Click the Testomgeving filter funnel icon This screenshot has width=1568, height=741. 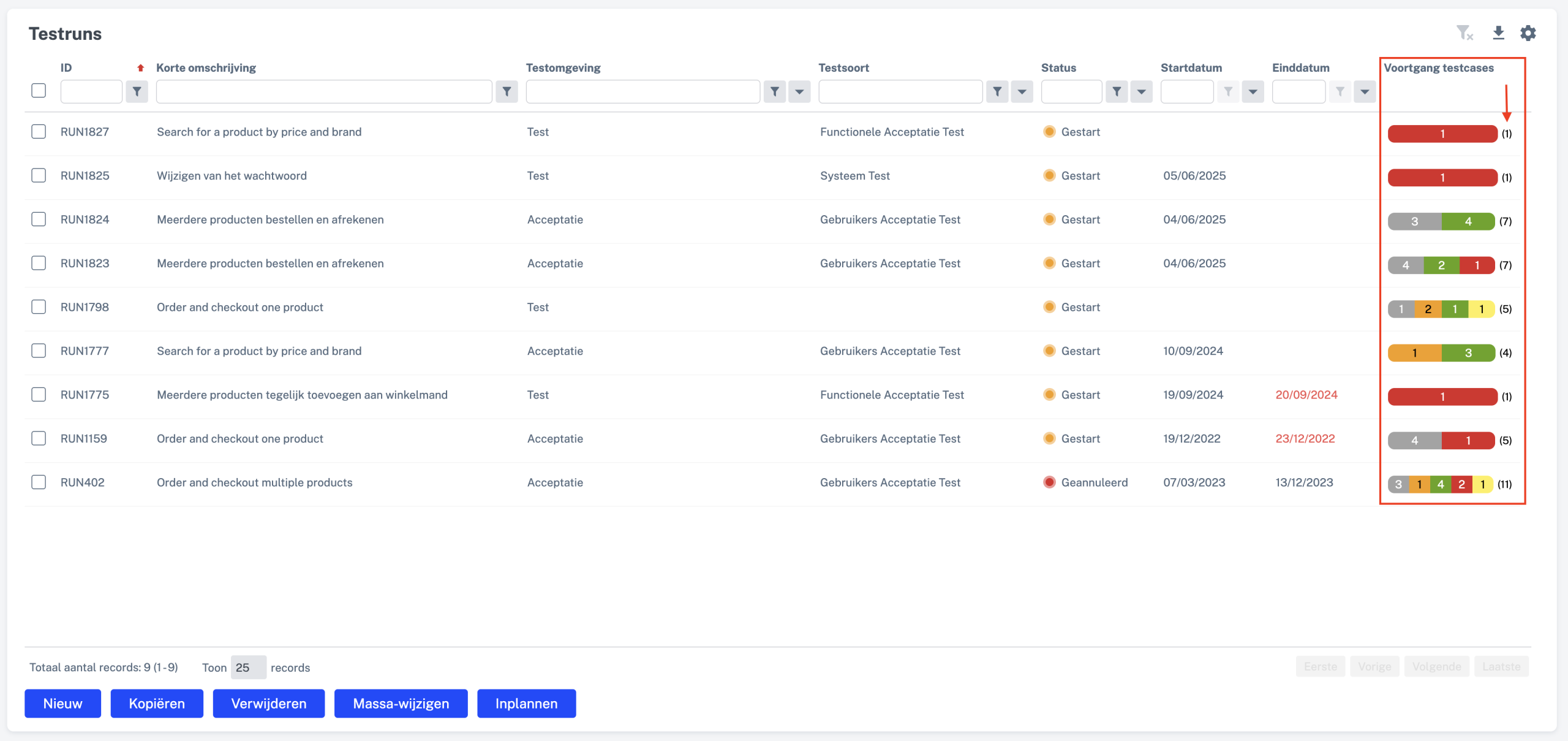click(x=775, y=92)
